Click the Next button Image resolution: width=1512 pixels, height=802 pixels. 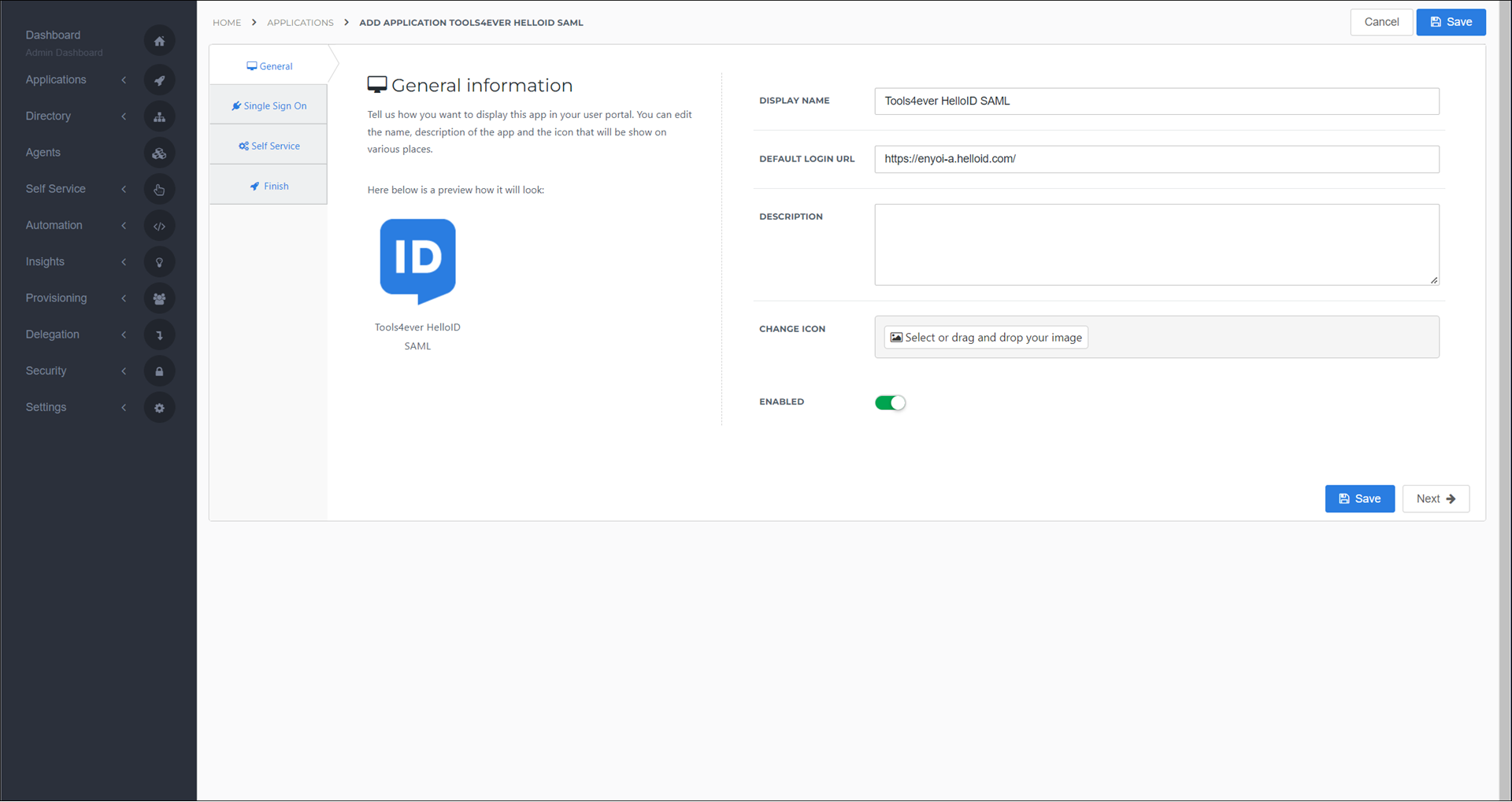coord(1436,499)
